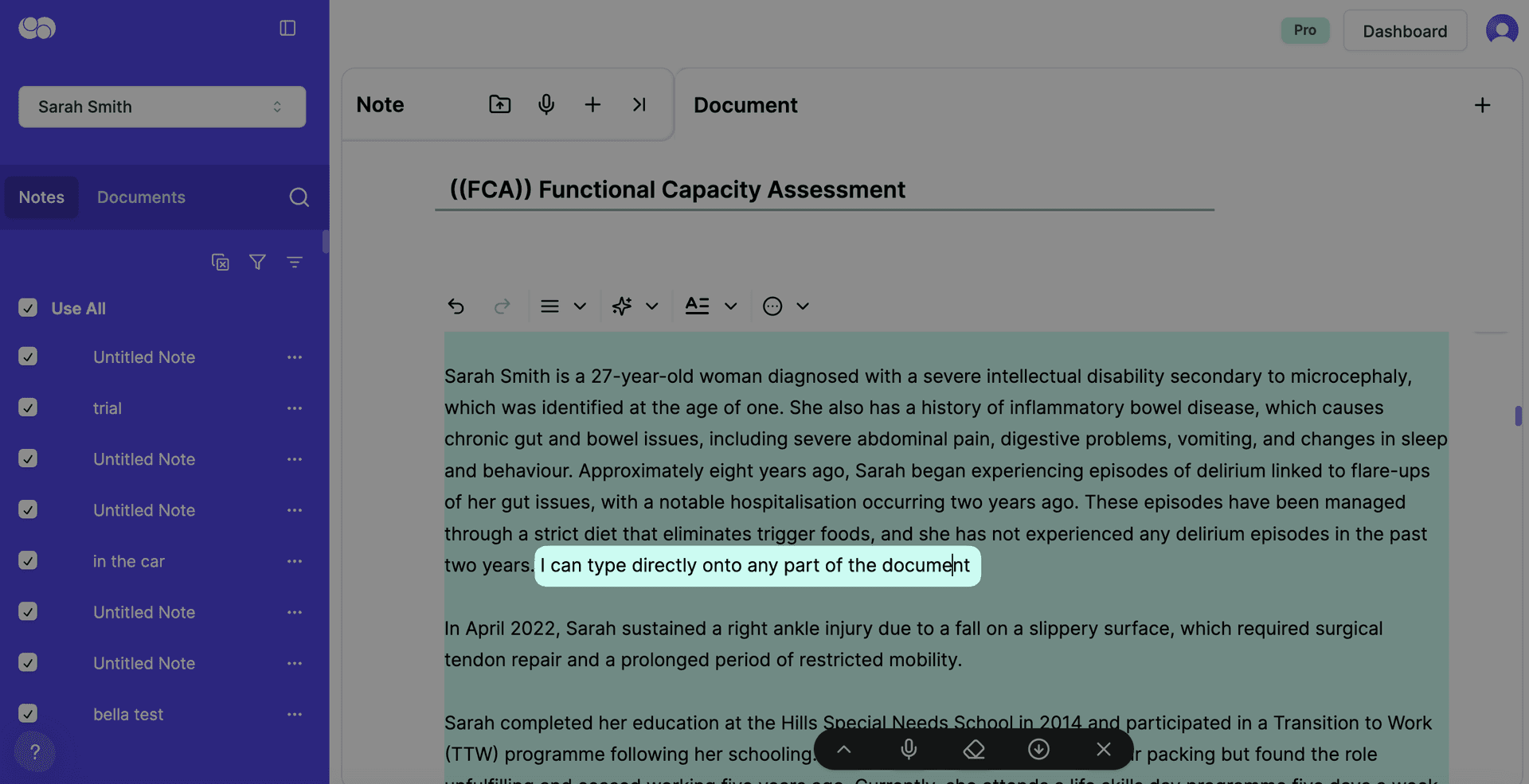1529x784 pixels.
Task: Expand the AI sparkle tools dropdown
Action: pyautogui.click(x=651, y=306)
